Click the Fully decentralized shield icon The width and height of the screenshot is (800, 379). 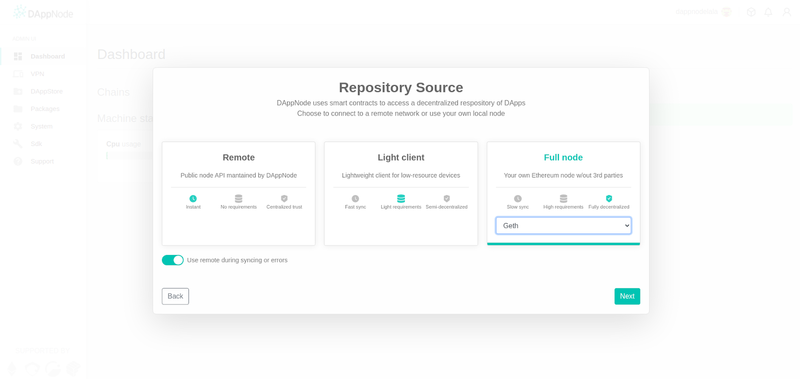click(x=609, y=198)
